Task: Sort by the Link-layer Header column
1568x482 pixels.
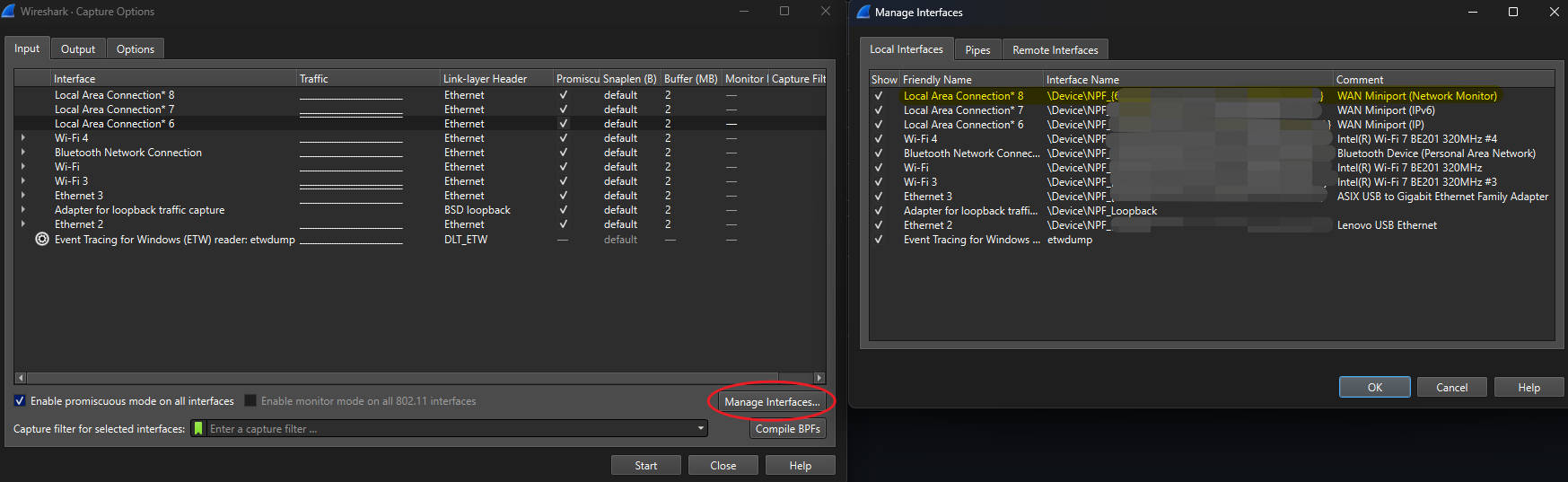Action: coord(497,79)
